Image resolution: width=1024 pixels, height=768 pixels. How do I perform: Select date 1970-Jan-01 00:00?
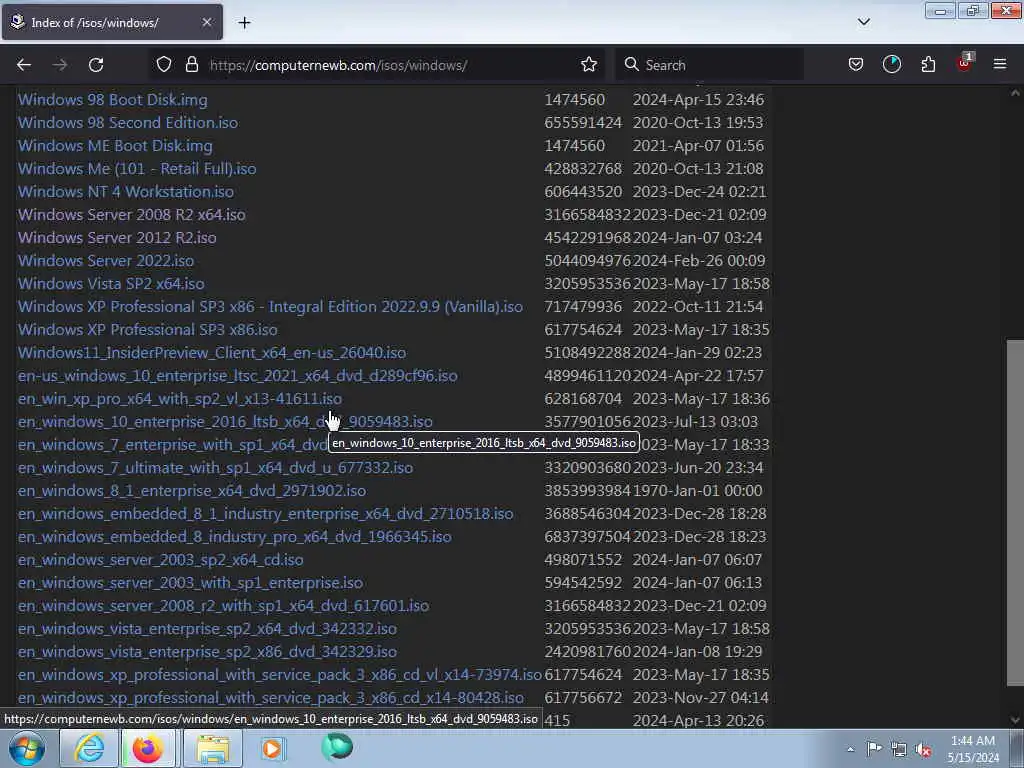click(x=697, y=490)
